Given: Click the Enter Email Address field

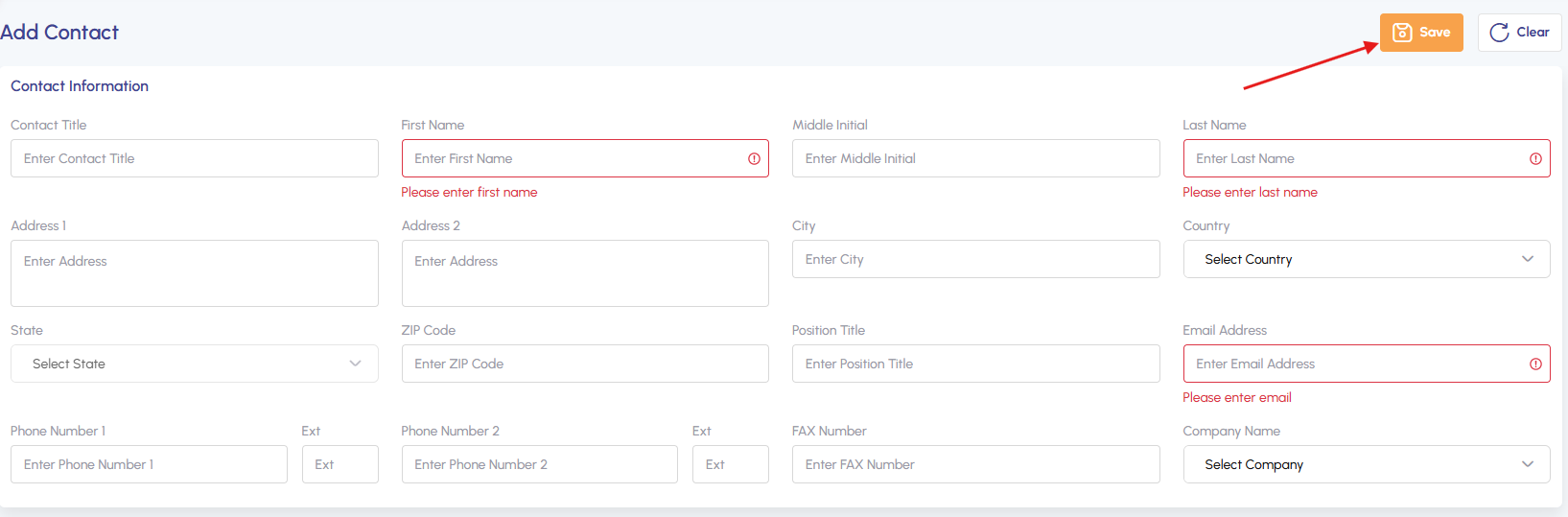Looking at the screenshot, I should point(1354,364).
